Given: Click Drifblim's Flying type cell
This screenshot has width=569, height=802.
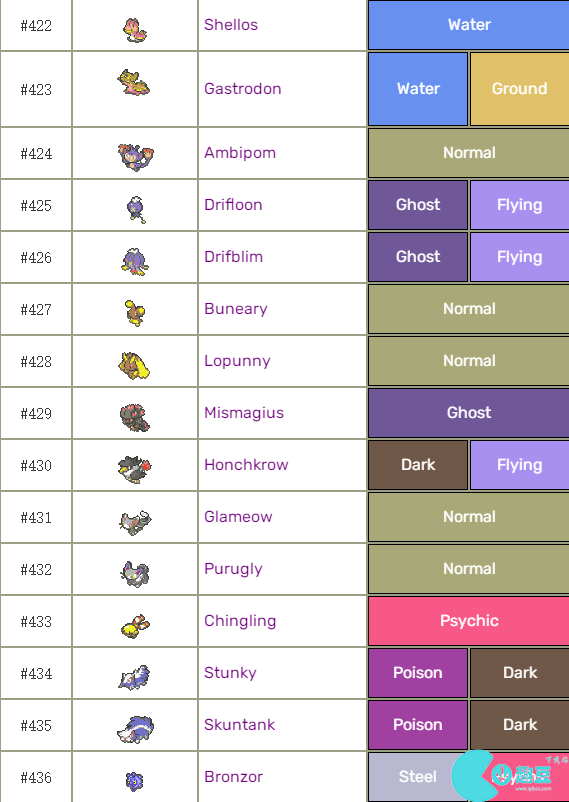Looking at the screenshot, I should (x=519, y=257).
